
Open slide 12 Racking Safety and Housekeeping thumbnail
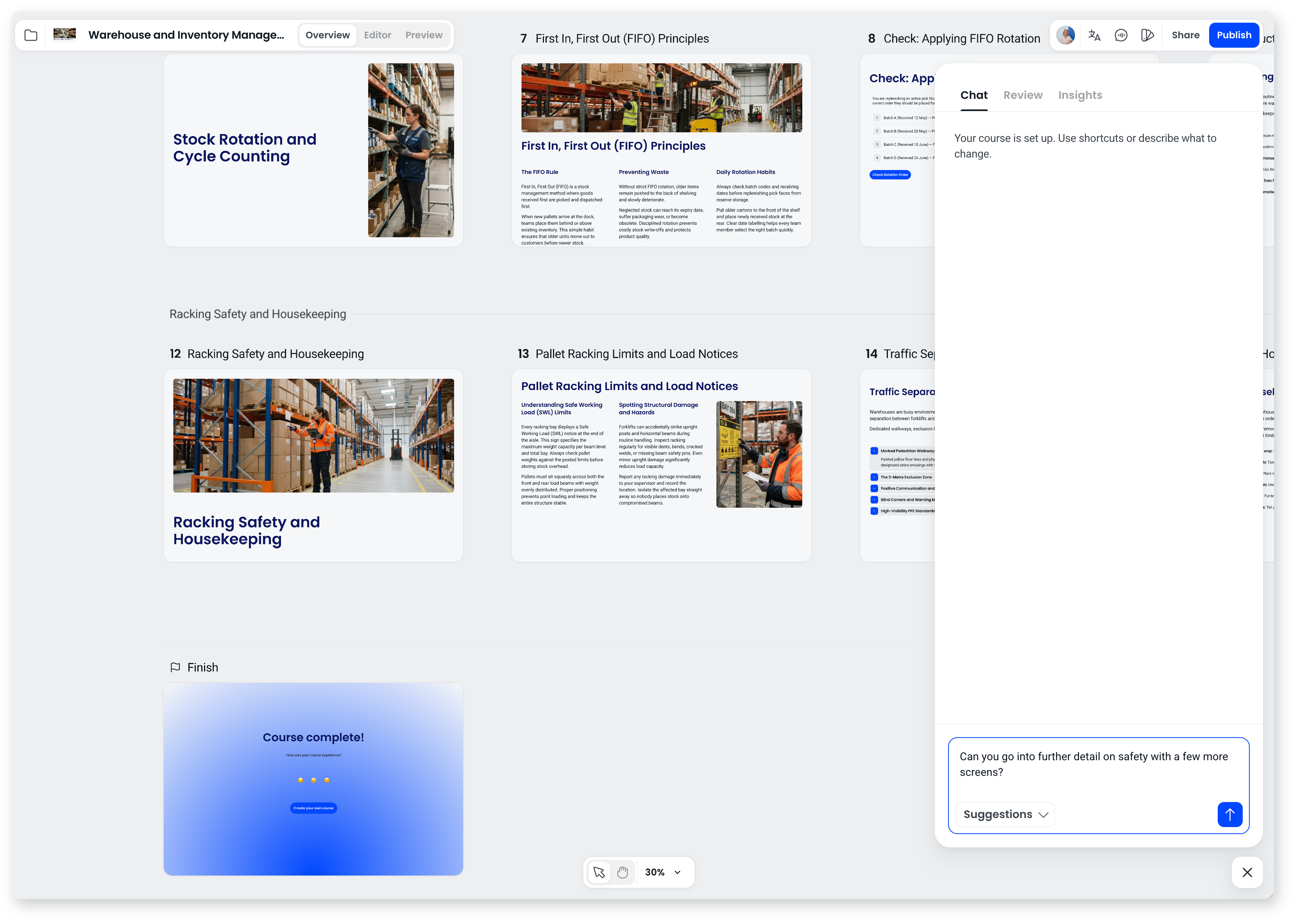313,466
